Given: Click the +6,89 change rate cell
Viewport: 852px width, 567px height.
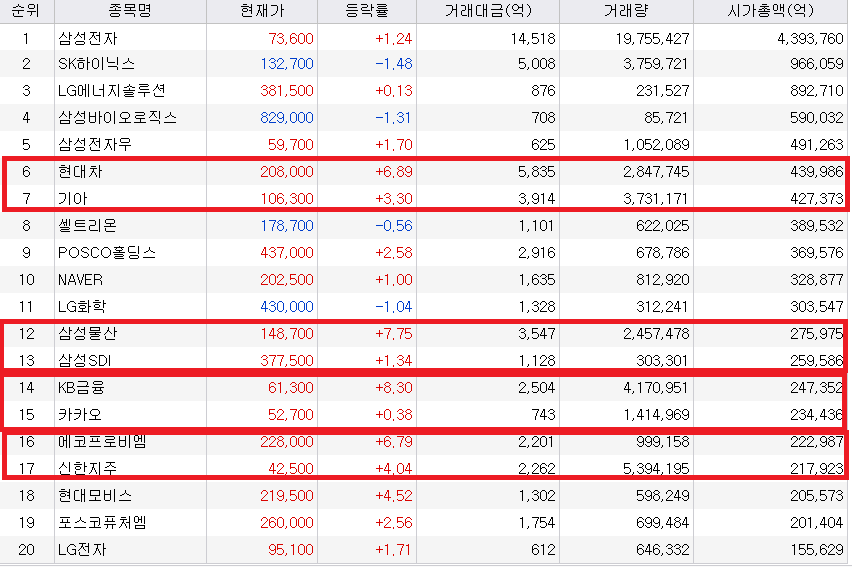Looking at the screenshot, I should pos(393,172).
